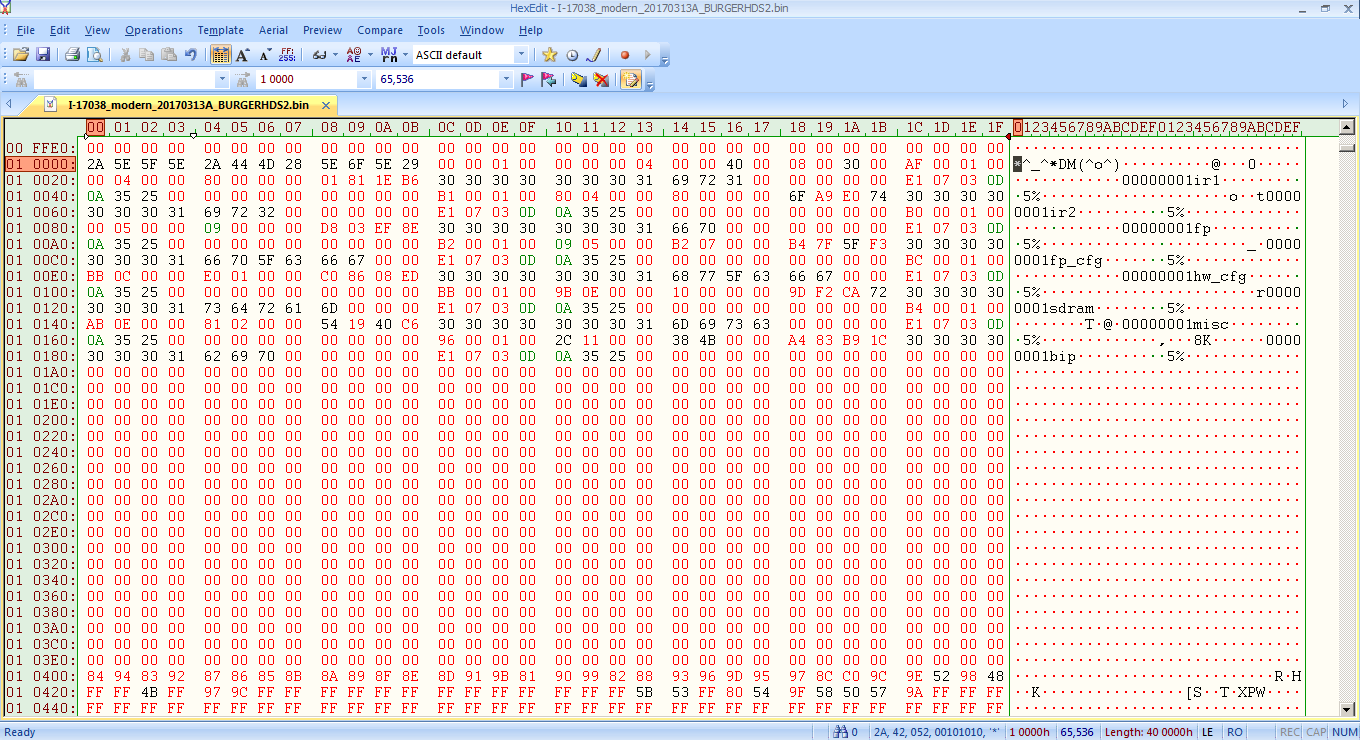This screenshot has width=1360, height=740.
Task: Click the status bar binoculars occurrences pane
Action: 845,732
